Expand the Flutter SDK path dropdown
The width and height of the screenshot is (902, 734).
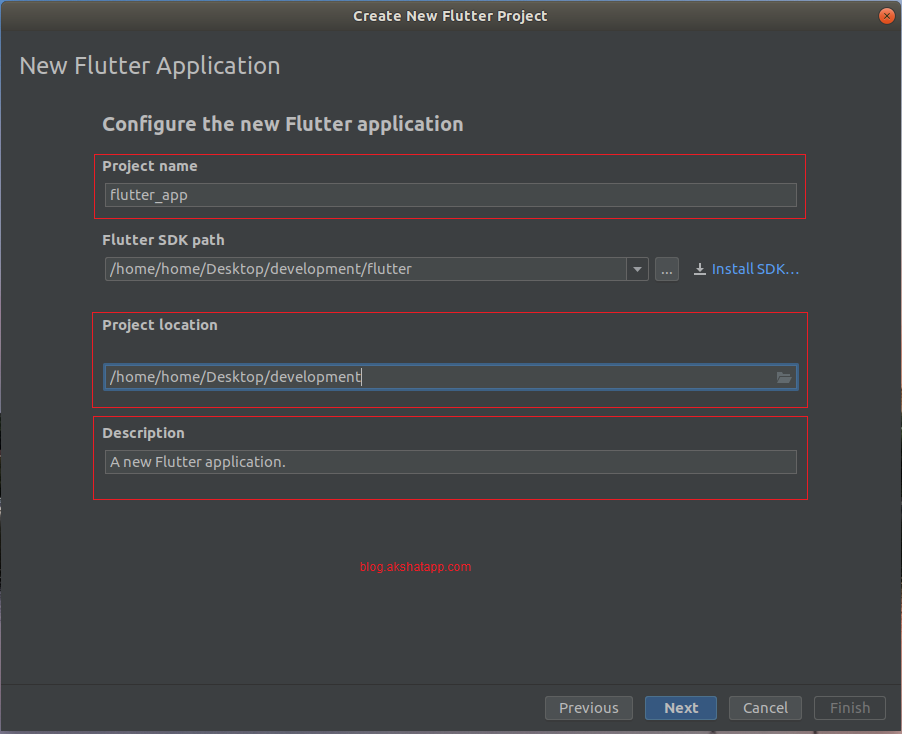(x=637, y=268)
